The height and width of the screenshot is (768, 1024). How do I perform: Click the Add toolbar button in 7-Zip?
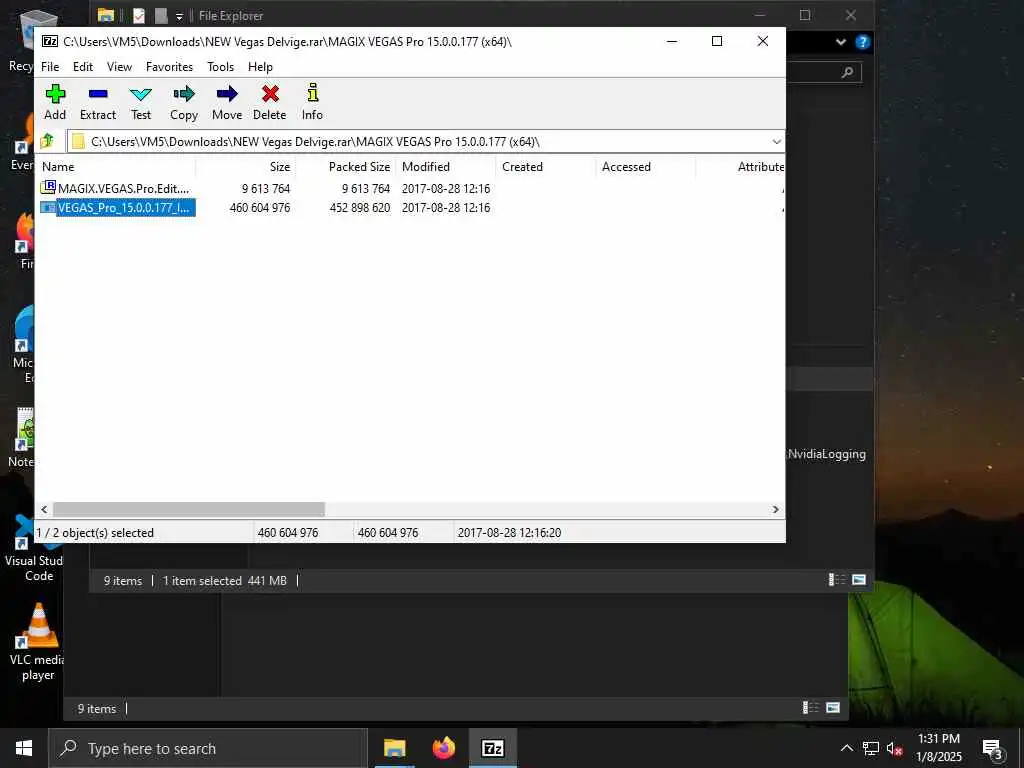point(55,103)
